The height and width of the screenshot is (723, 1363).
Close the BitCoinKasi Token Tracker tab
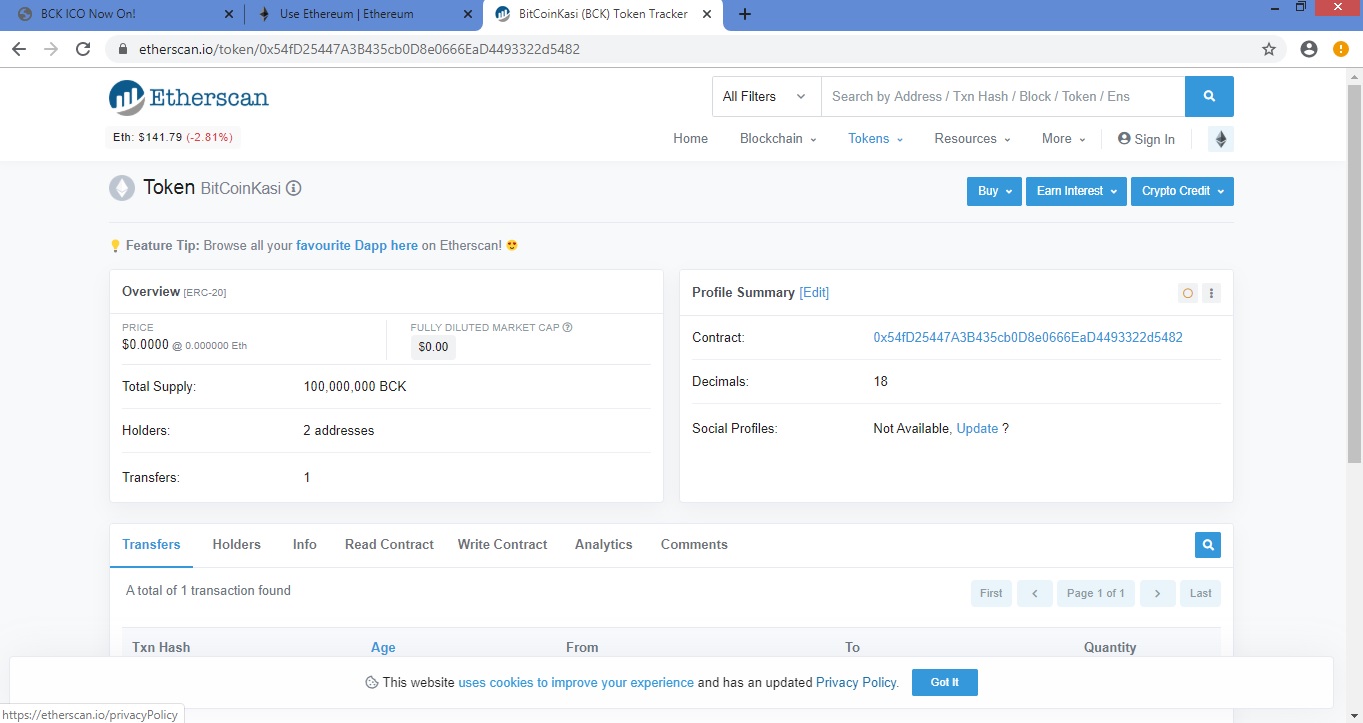708,14
